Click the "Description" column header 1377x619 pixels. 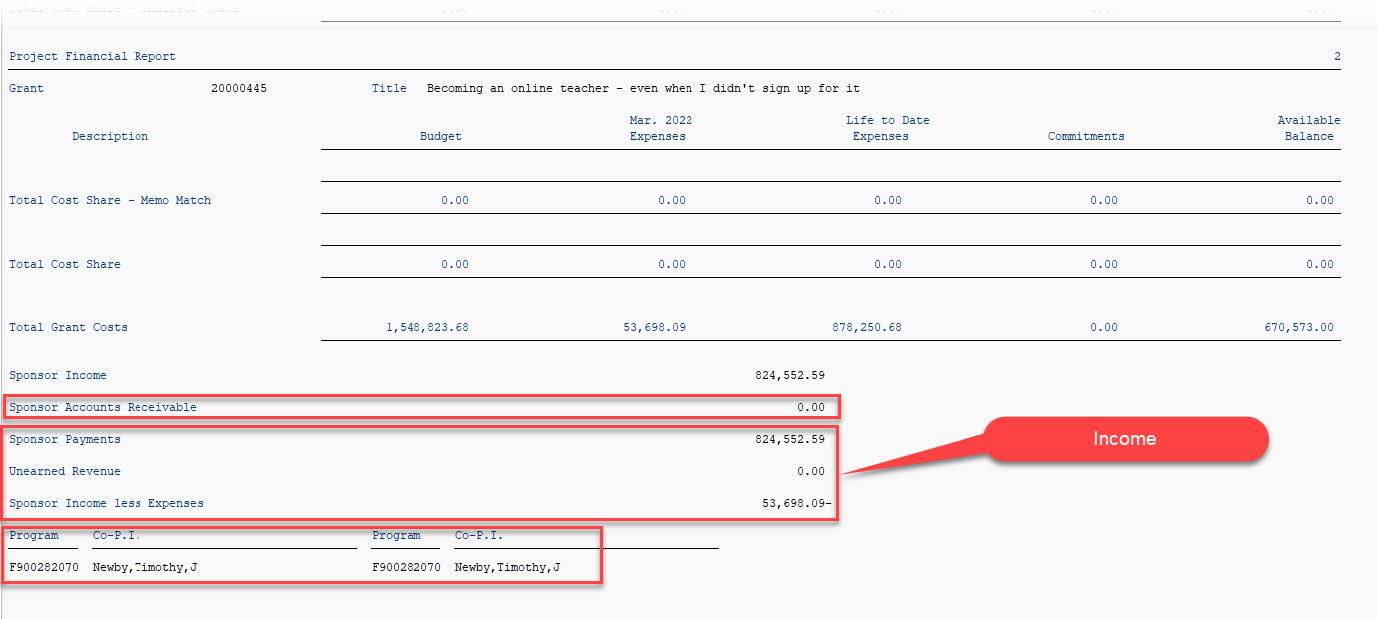click(110, 136)
